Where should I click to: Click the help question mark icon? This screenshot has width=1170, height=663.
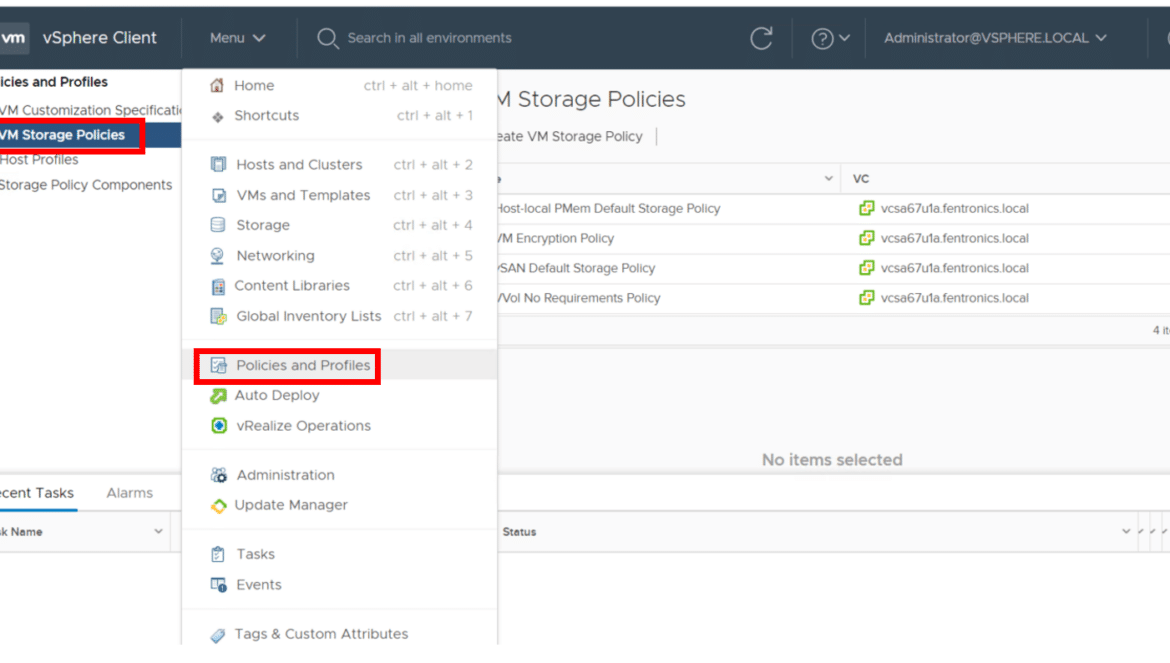822,38
